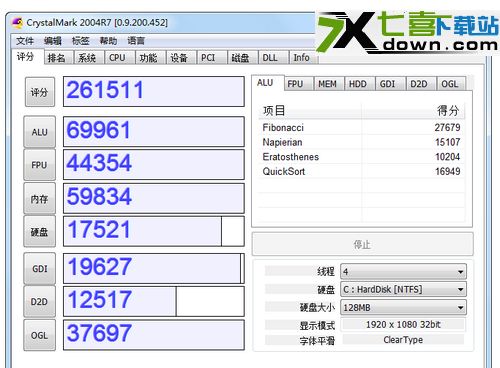The width and height of the screenshot is (500, 368).
Task: Click the 评分 total score button
Action: click(x=40, y=92)
